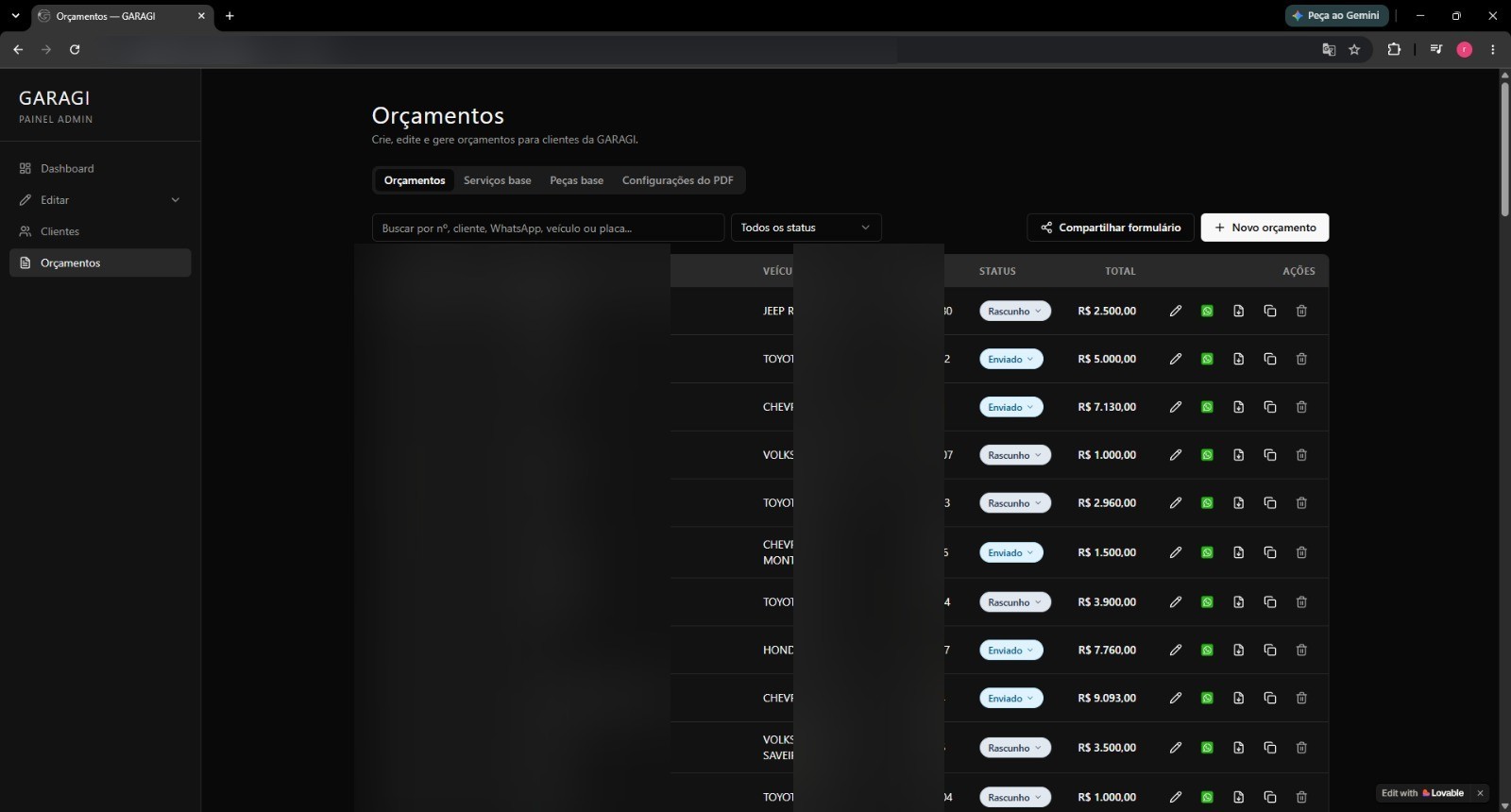Viewport: 1511px width, 812px height.
Task: Switch to the Serviços base tab
Action: [497, 180]
